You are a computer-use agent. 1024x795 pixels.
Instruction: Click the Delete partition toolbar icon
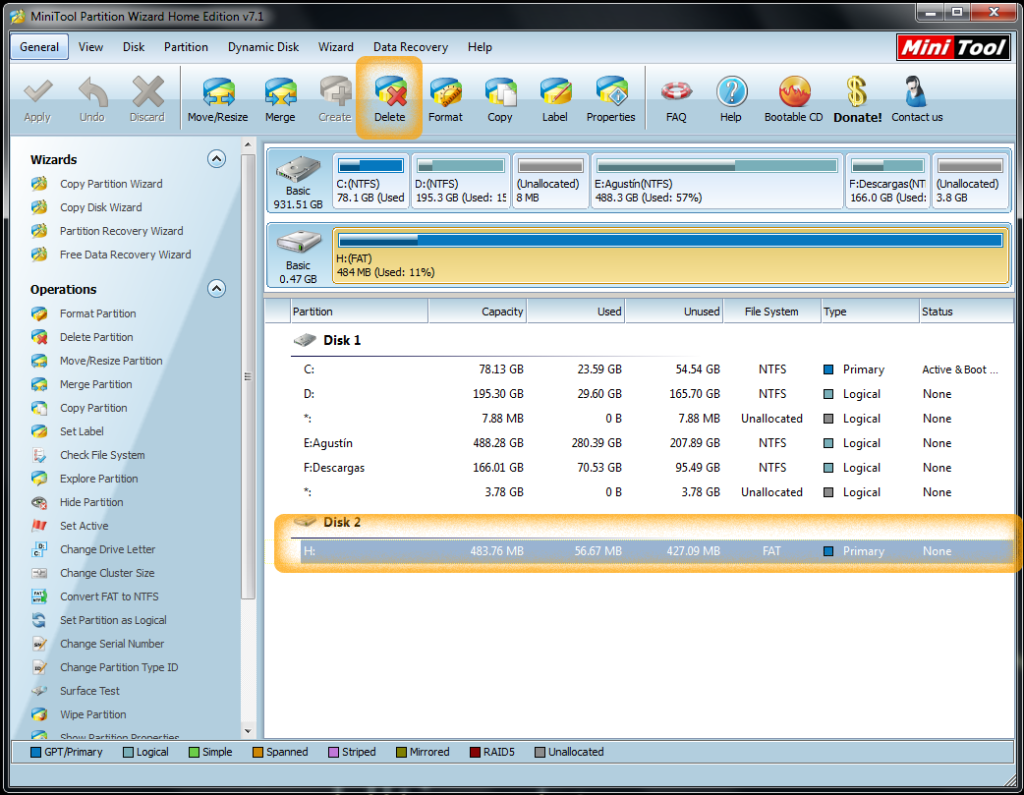coord(390,99)
